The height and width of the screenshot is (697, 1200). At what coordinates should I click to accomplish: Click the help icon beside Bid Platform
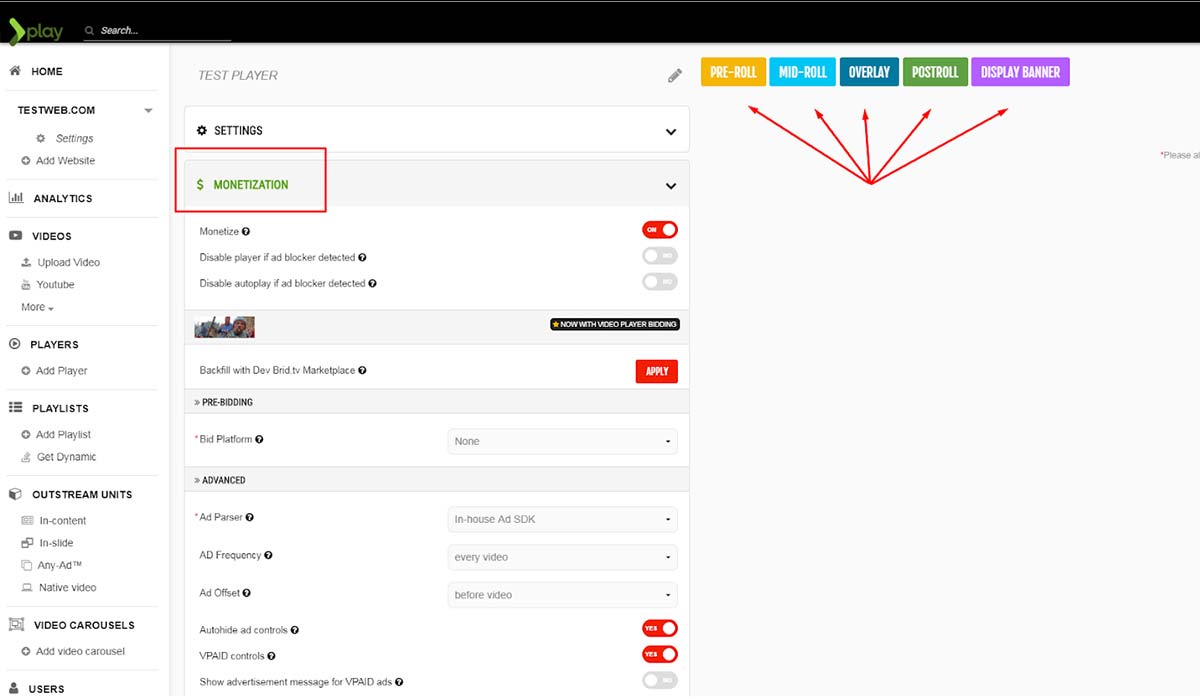260,440
